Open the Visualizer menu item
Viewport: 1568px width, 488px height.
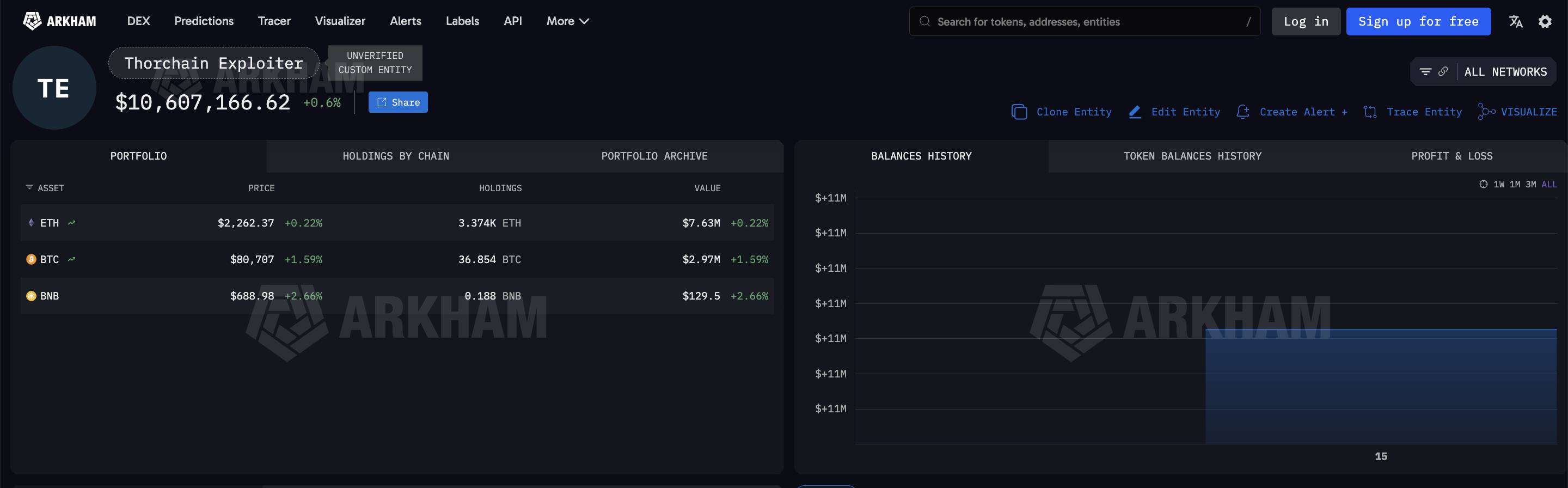pos(340,21)
